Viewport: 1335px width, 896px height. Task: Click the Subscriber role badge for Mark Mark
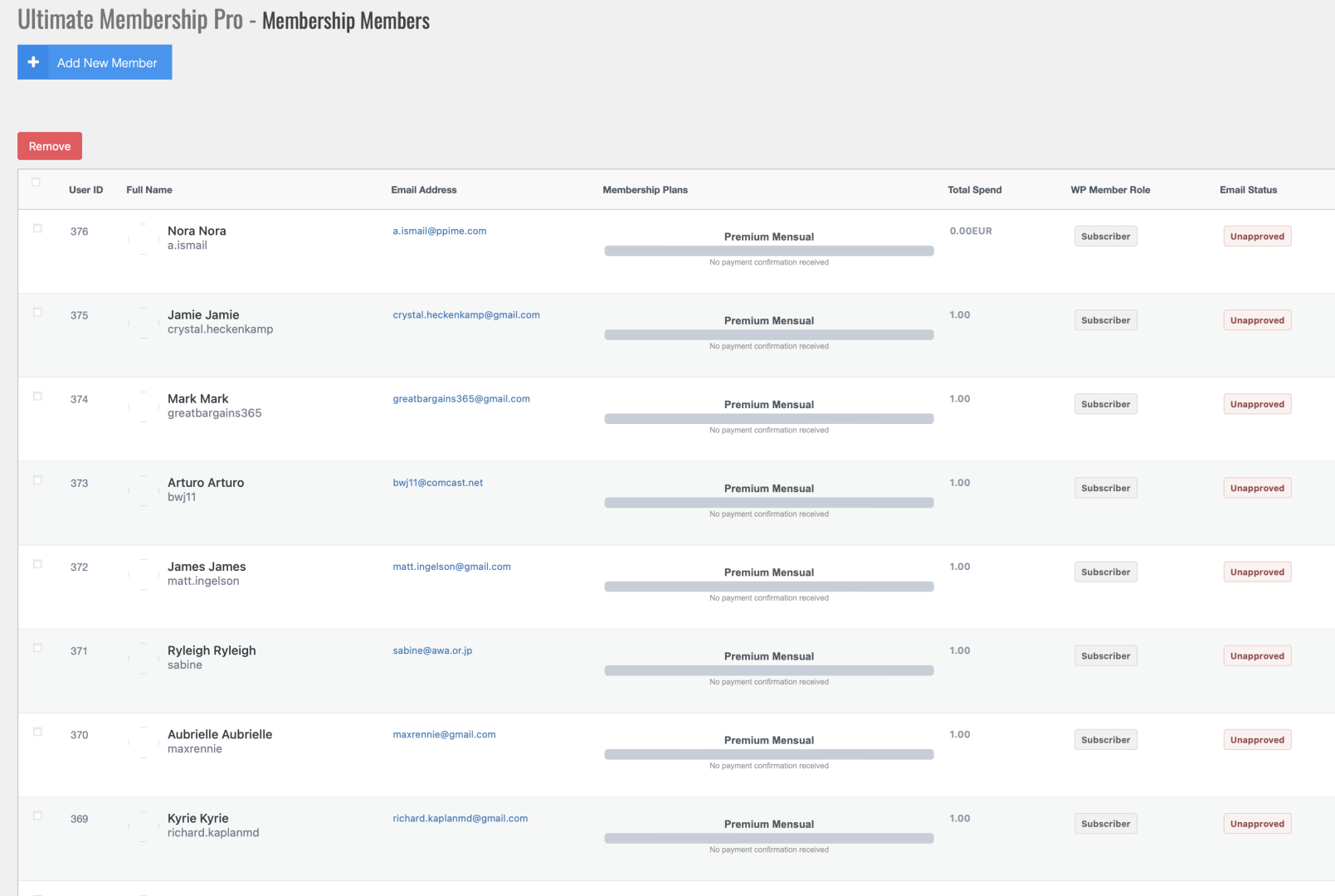[1106, 404]
